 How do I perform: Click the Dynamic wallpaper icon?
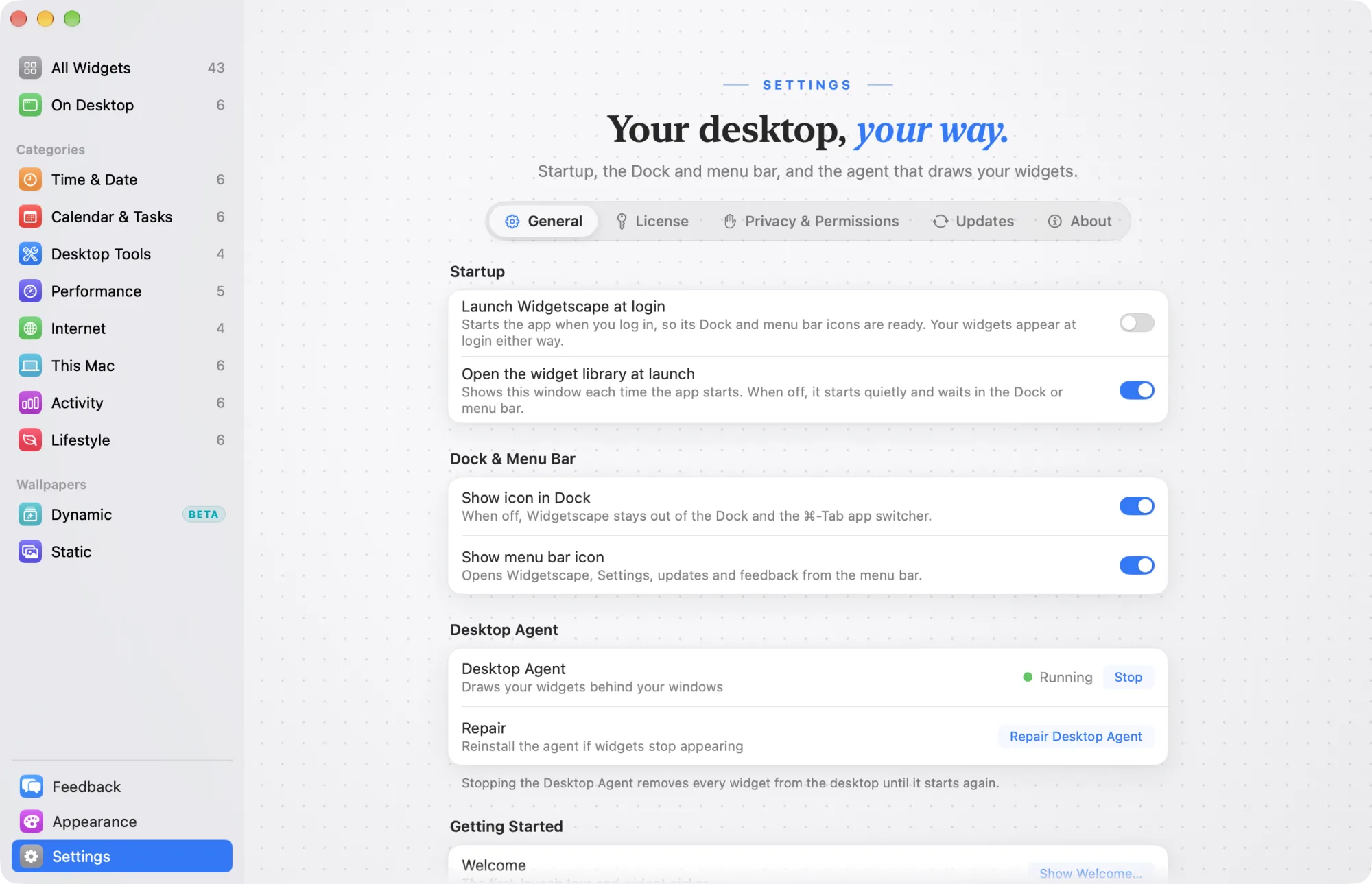[29, 514]
